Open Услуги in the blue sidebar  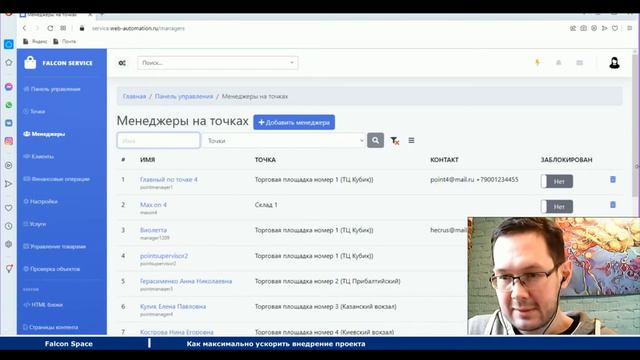[x=35, y=224]
